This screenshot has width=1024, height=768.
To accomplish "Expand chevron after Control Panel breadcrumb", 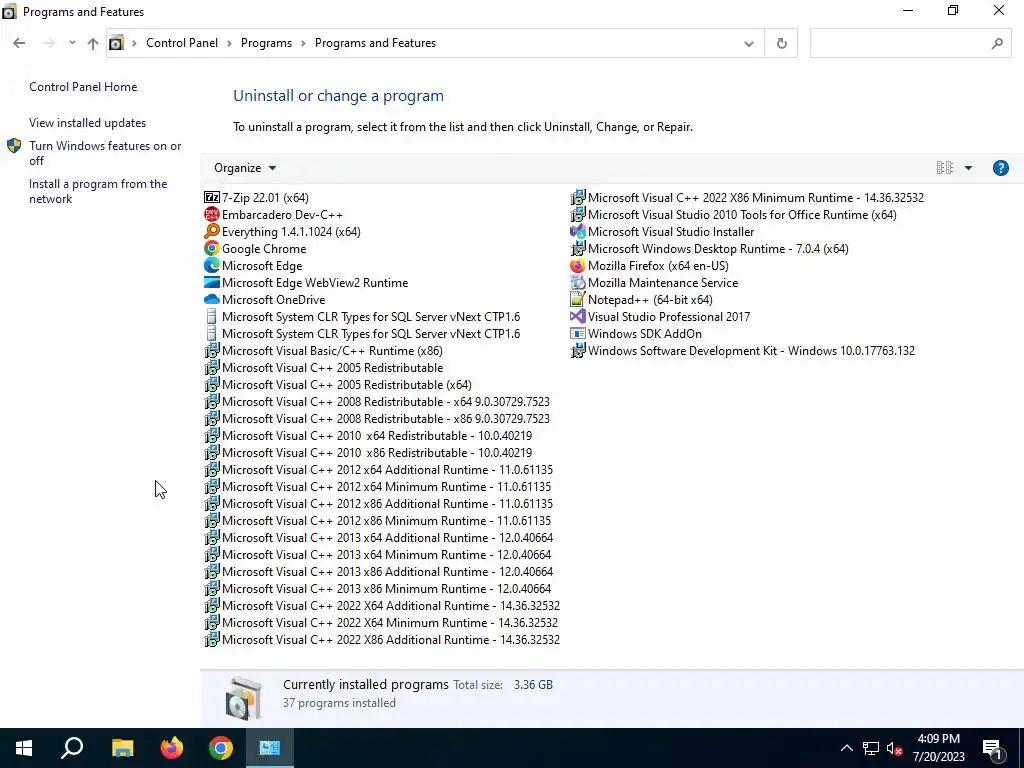I will 229,43.
